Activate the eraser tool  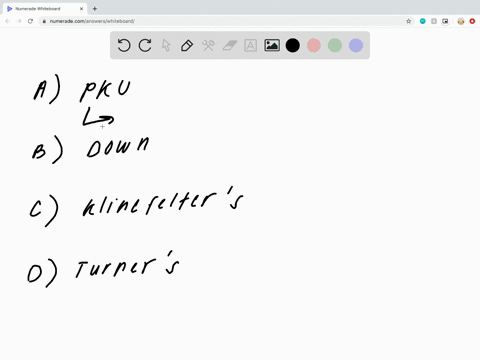pos(230,45)
